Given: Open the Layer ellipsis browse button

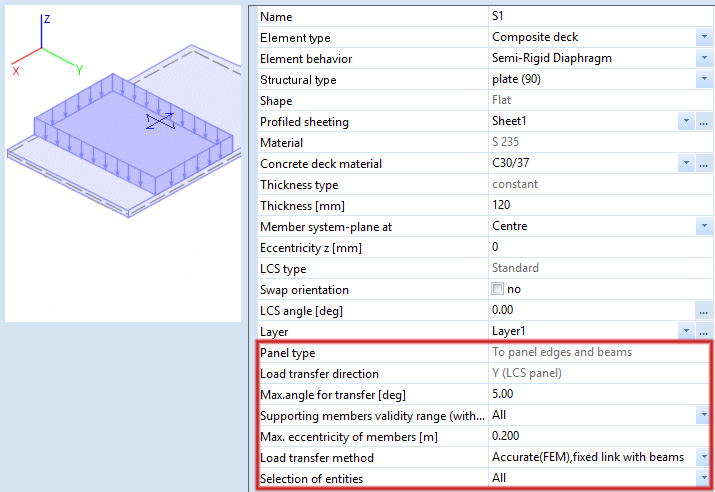Looking at the screenshot, I should click(x=704, y=331).
